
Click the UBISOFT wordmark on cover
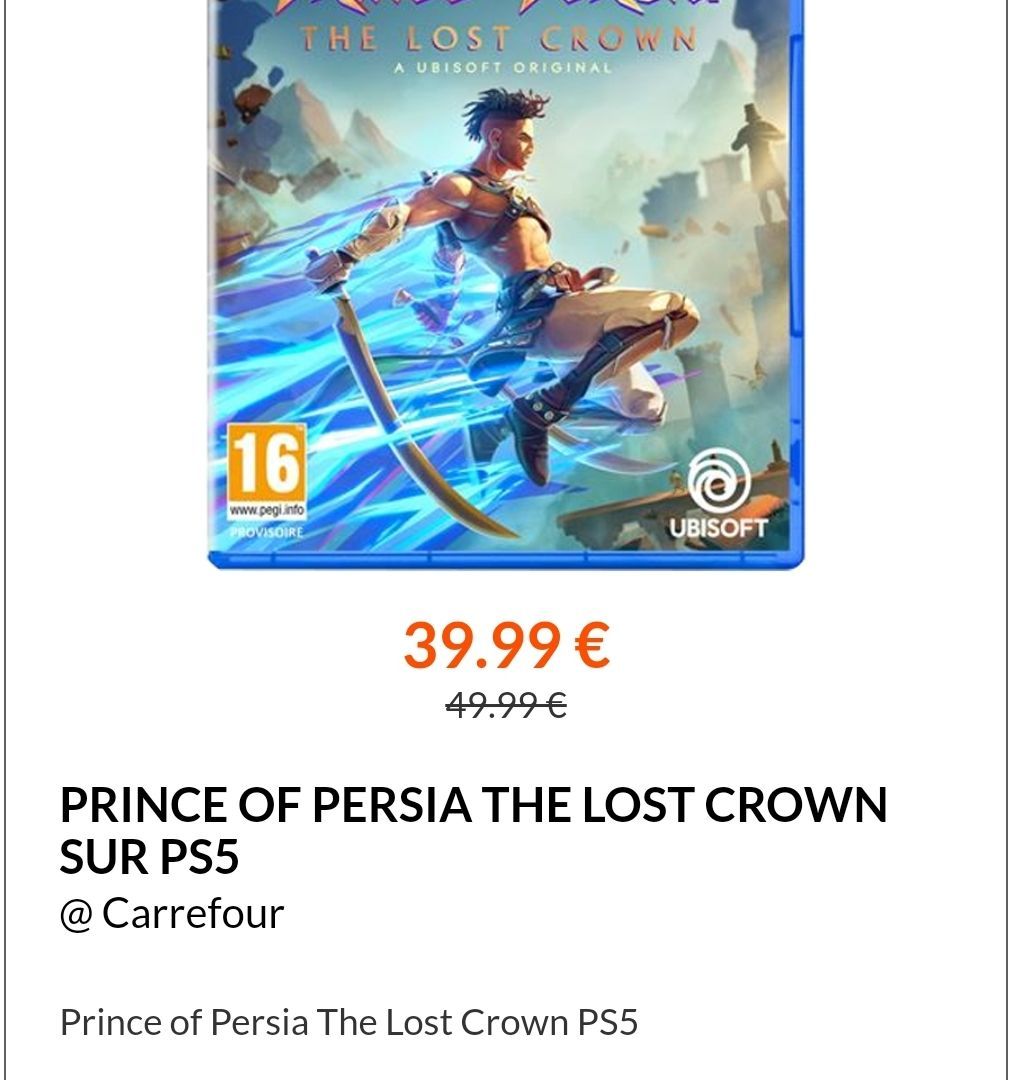click(718, 528)
